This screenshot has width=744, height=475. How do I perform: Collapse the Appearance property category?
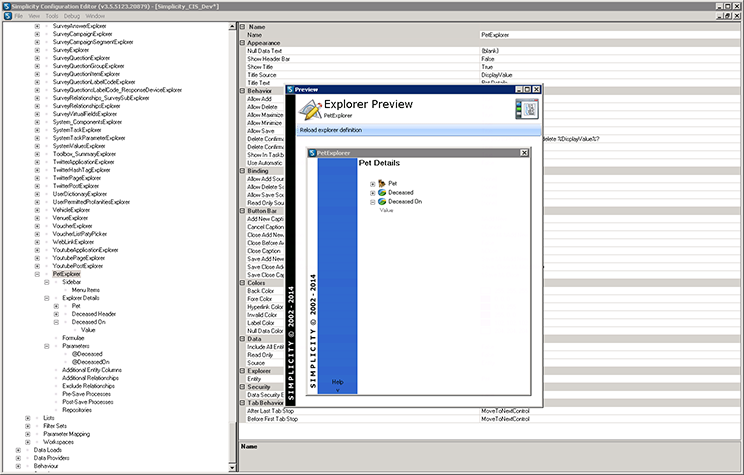242,43
